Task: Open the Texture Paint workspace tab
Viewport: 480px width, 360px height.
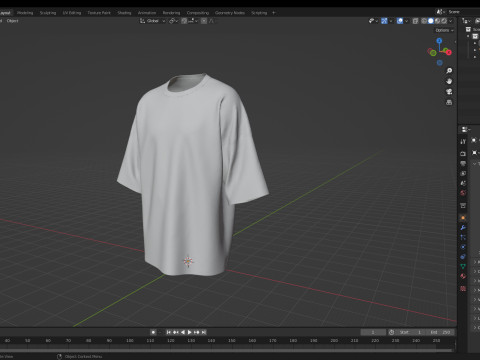Action: [x=99, y=13]
